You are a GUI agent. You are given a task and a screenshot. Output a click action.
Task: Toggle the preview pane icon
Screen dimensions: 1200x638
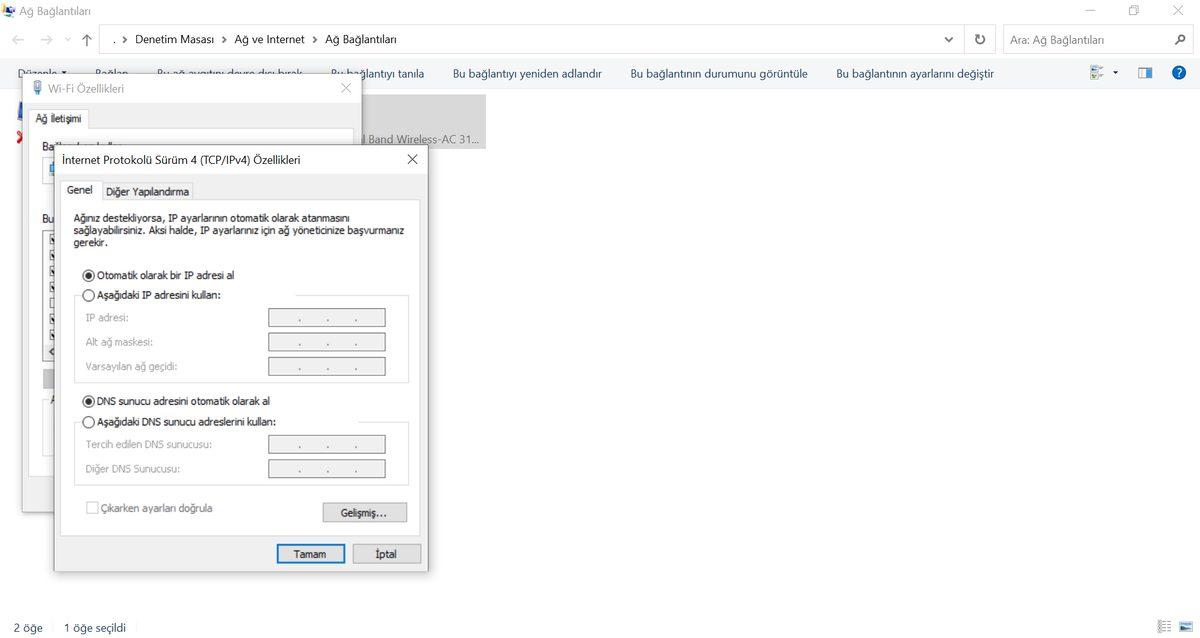pos(1145,73)
